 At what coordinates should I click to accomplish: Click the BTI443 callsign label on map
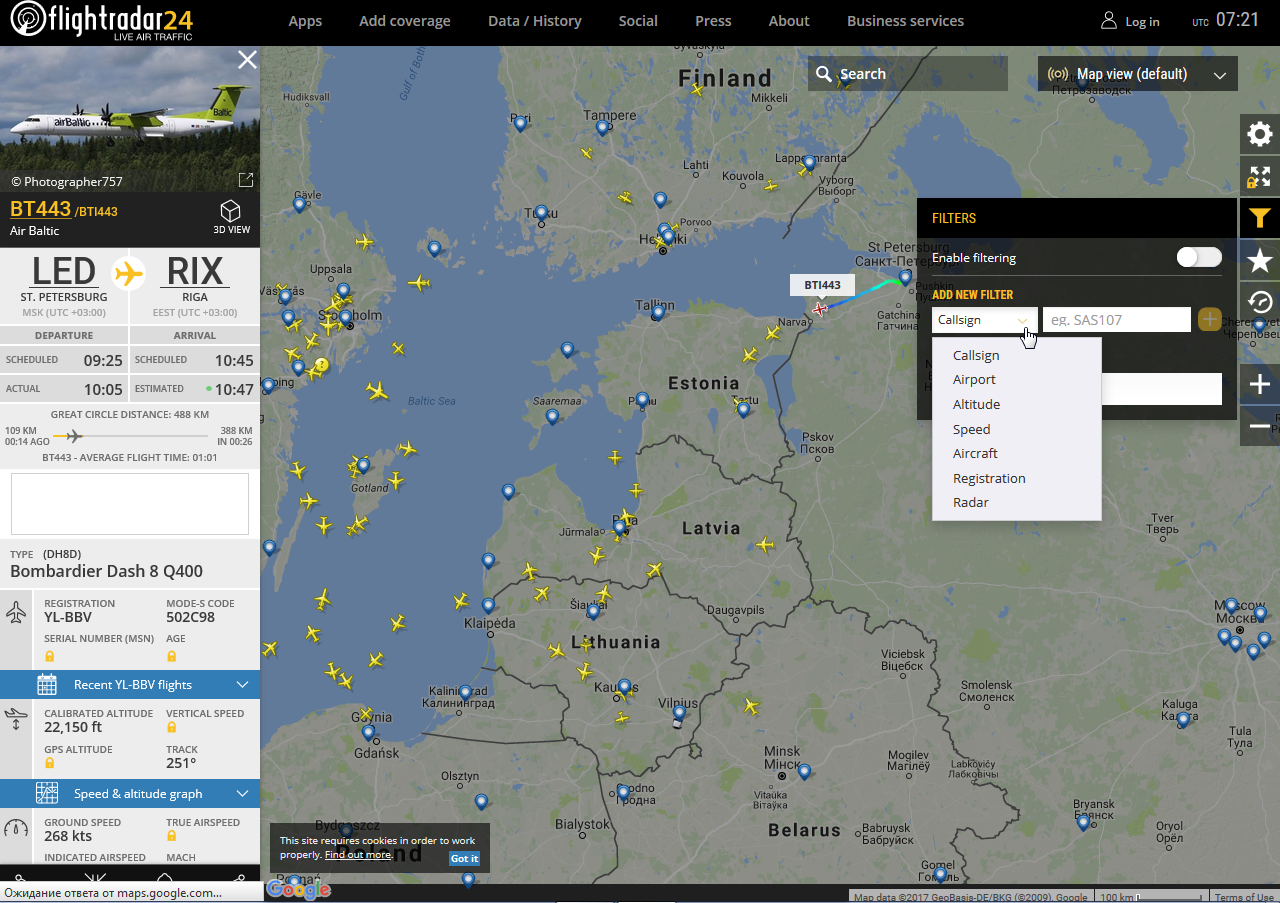822,285
